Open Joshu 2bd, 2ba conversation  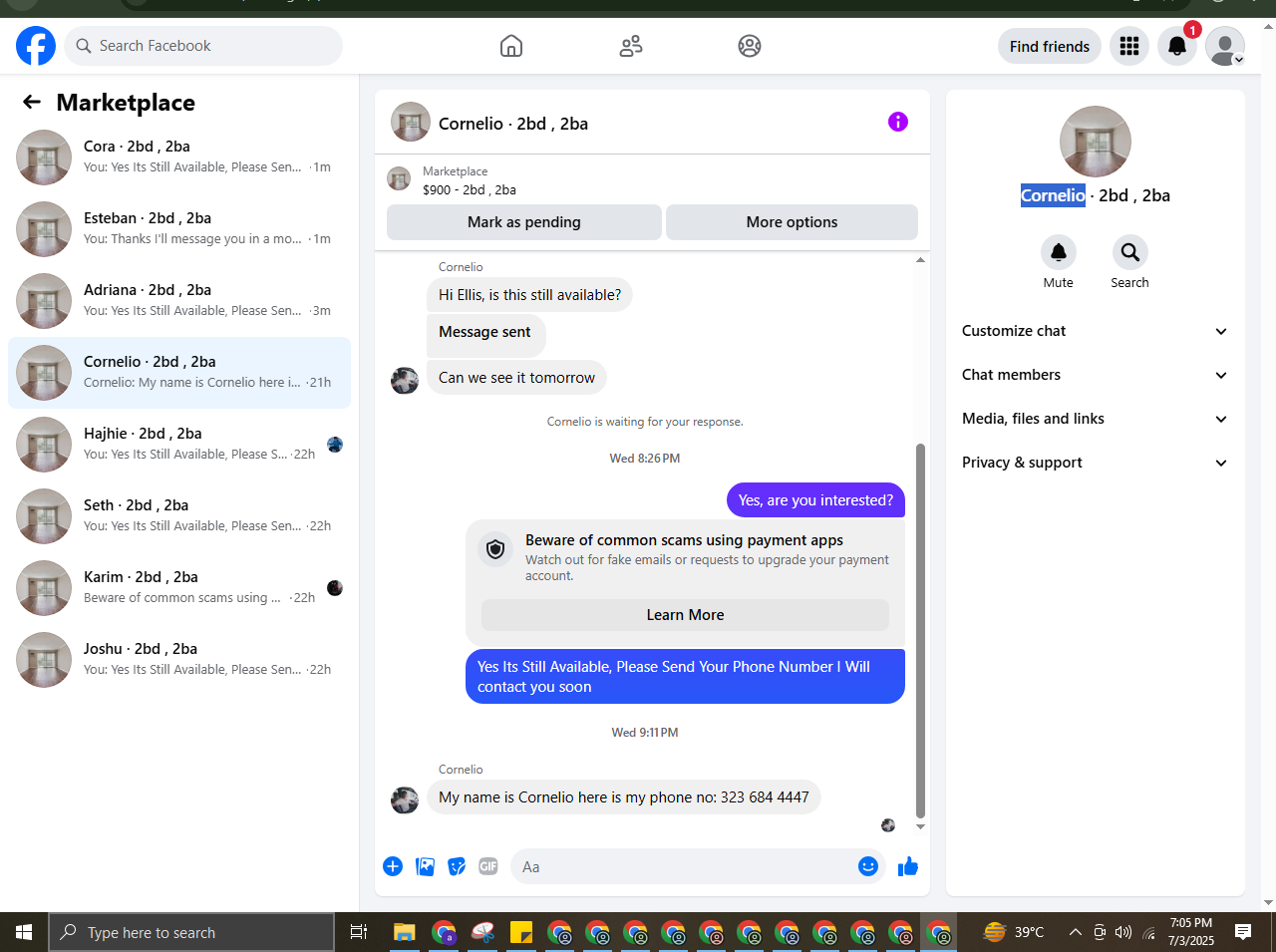click(179, 660)
